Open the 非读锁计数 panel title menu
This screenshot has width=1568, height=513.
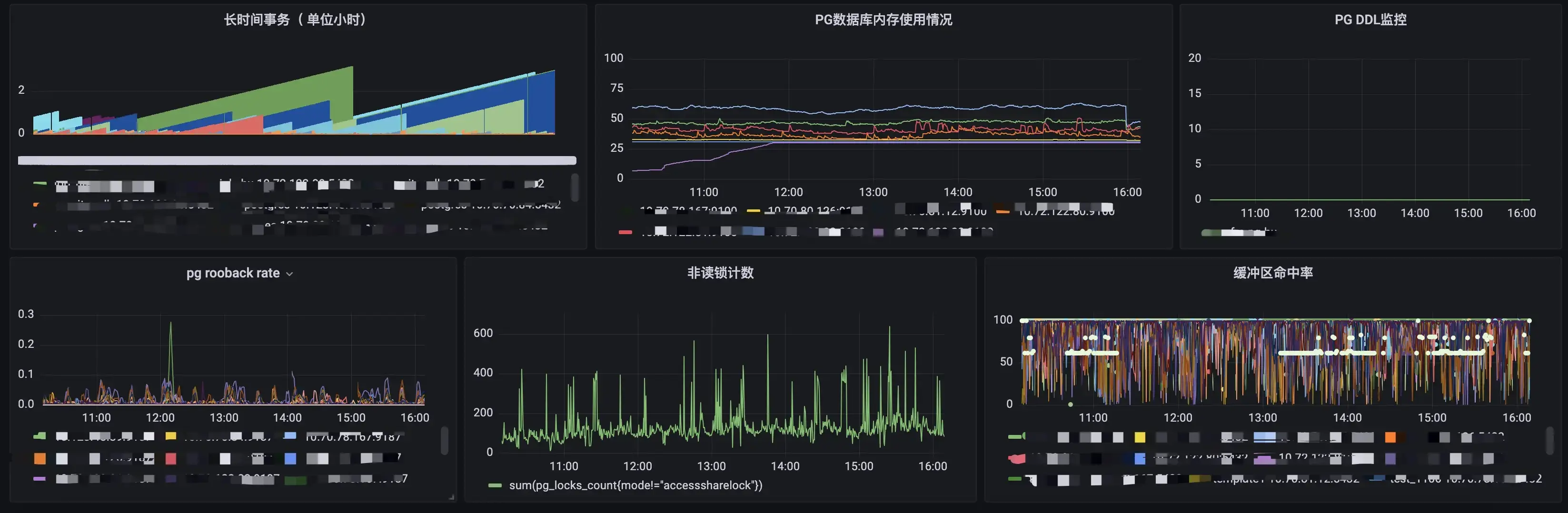pyautogui.click(x=720, y=273)
